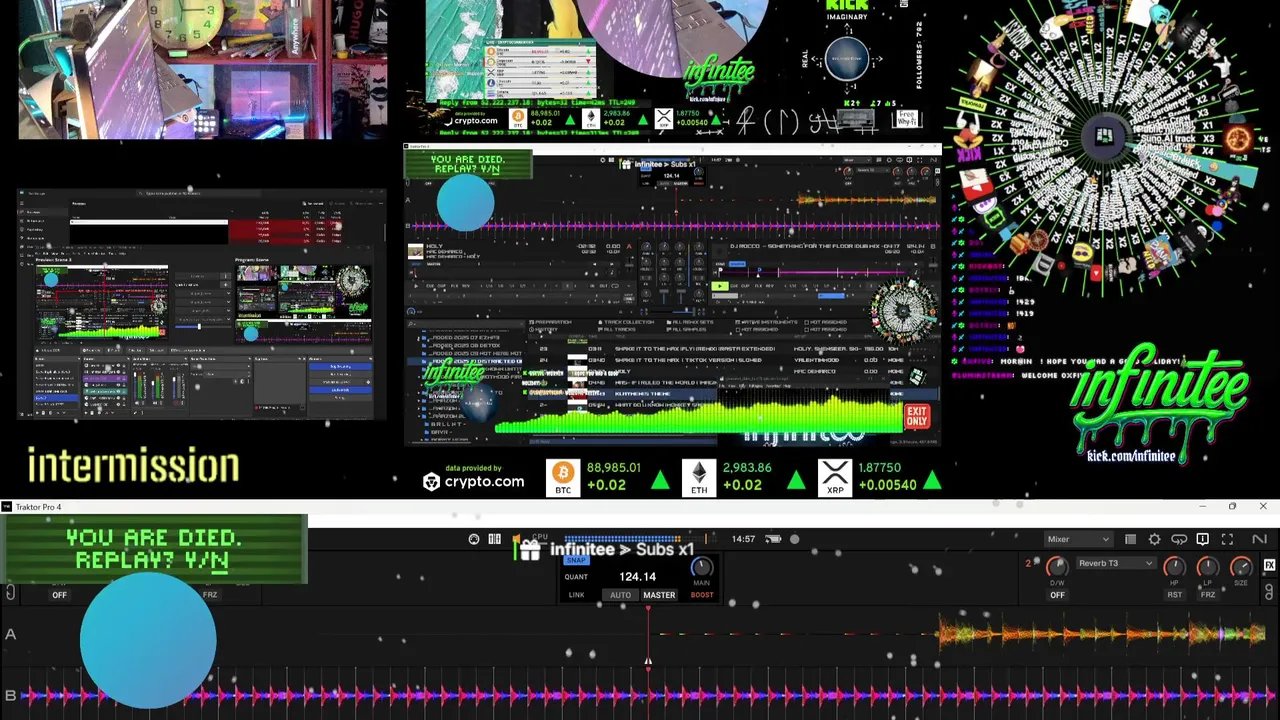The width and height of the screenshot is (1280, 720).
Task: Click the battery indicator icon after 14:57
Action: [x=773, y=539]
